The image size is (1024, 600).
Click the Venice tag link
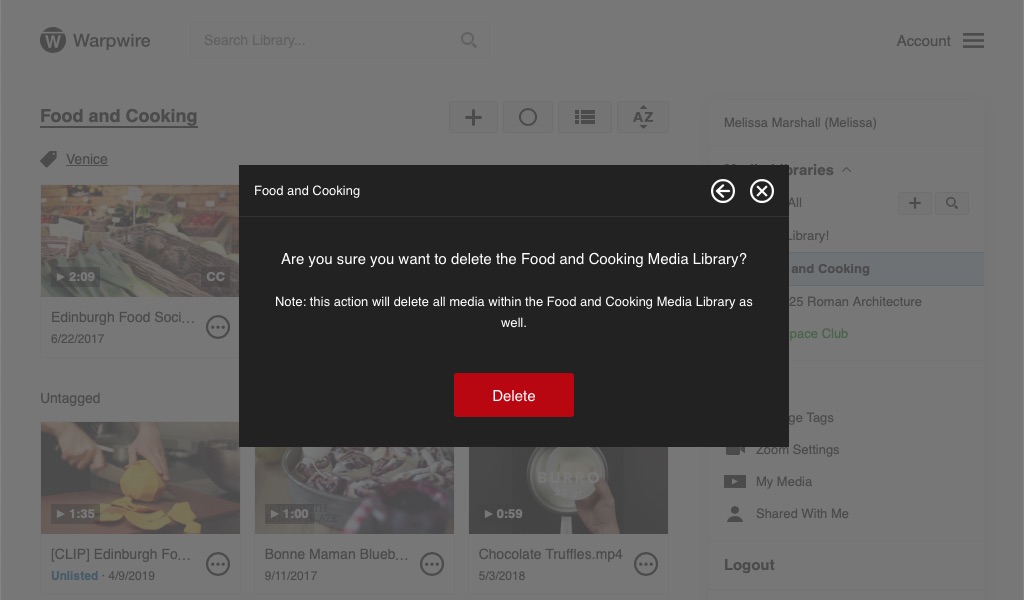[x=86, y=159]
